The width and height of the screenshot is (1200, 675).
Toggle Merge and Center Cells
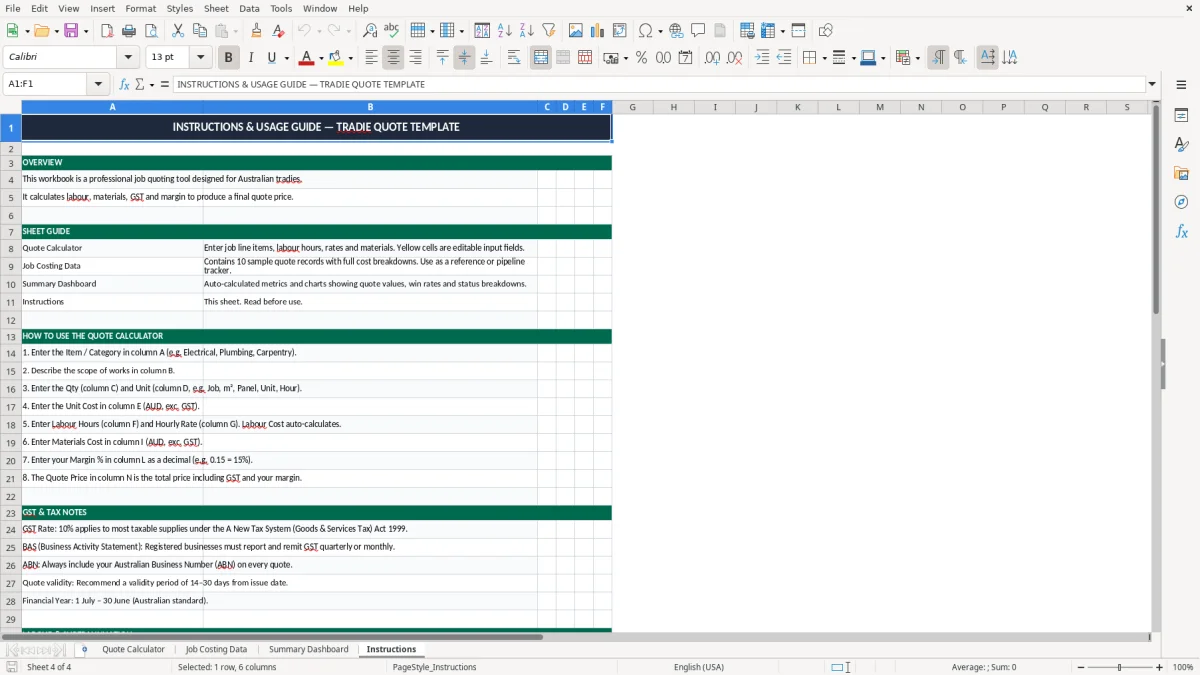click(x=541, y=58)
